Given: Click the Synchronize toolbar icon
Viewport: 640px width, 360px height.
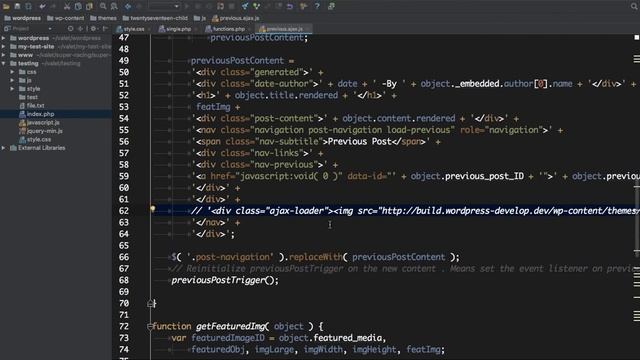Looking at the screenshot, I should [28, 6].
